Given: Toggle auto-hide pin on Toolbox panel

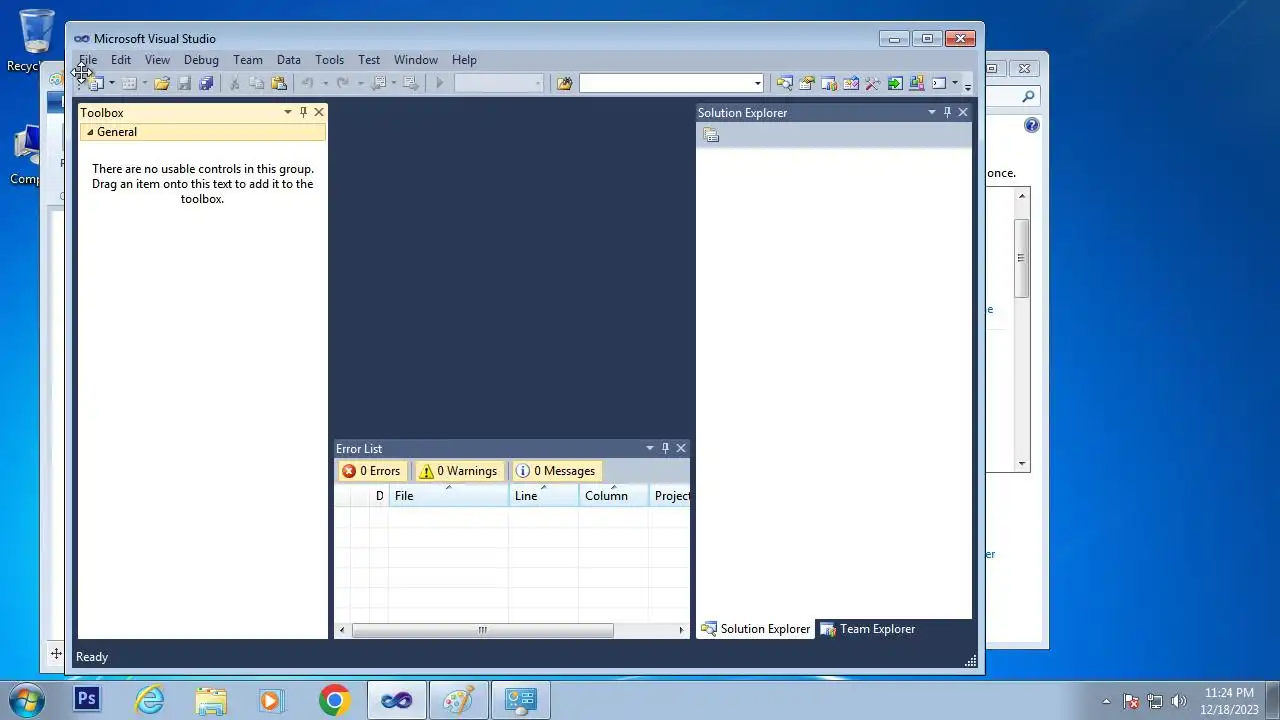Looking at the screenshot, I should (303, 113).
